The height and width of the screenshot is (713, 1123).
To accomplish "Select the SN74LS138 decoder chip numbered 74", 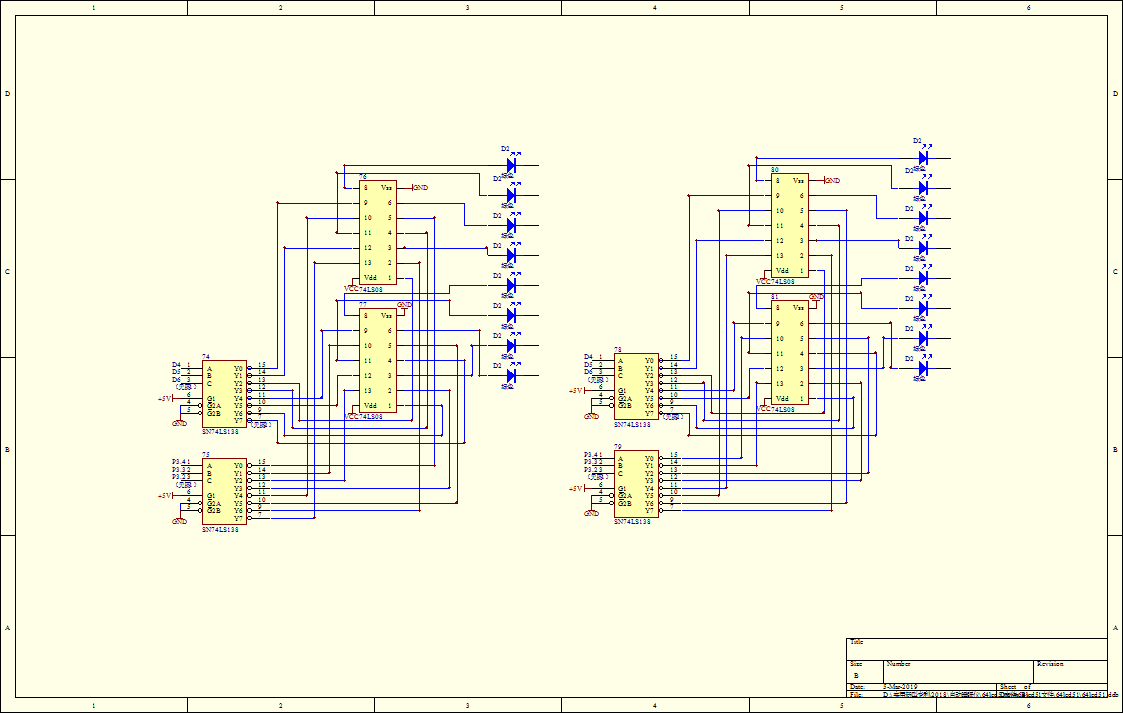I will (224, 393).
